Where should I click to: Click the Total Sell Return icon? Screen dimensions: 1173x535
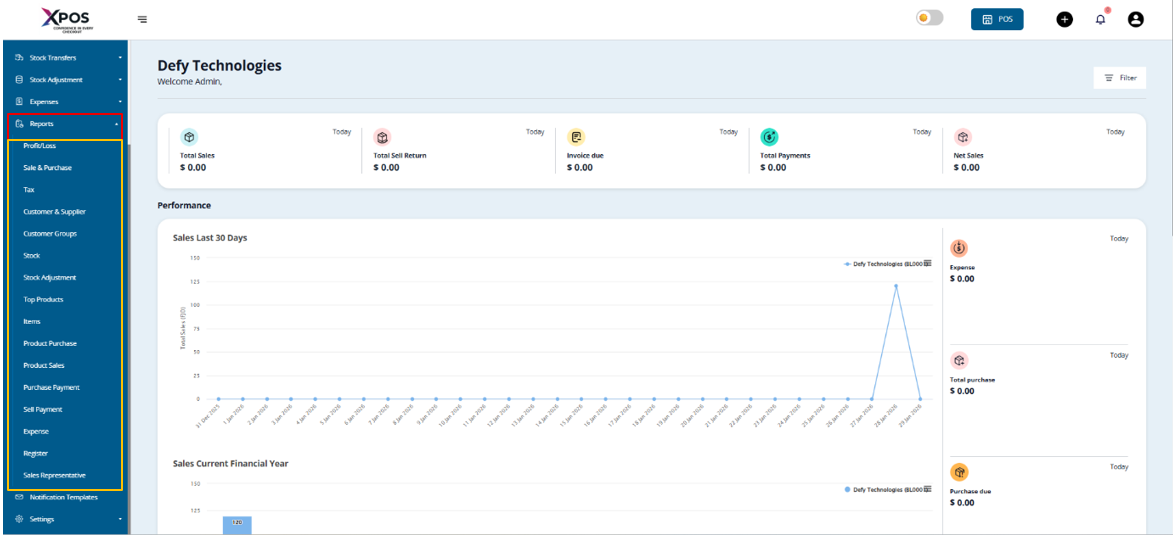click(x=382, y=137)
